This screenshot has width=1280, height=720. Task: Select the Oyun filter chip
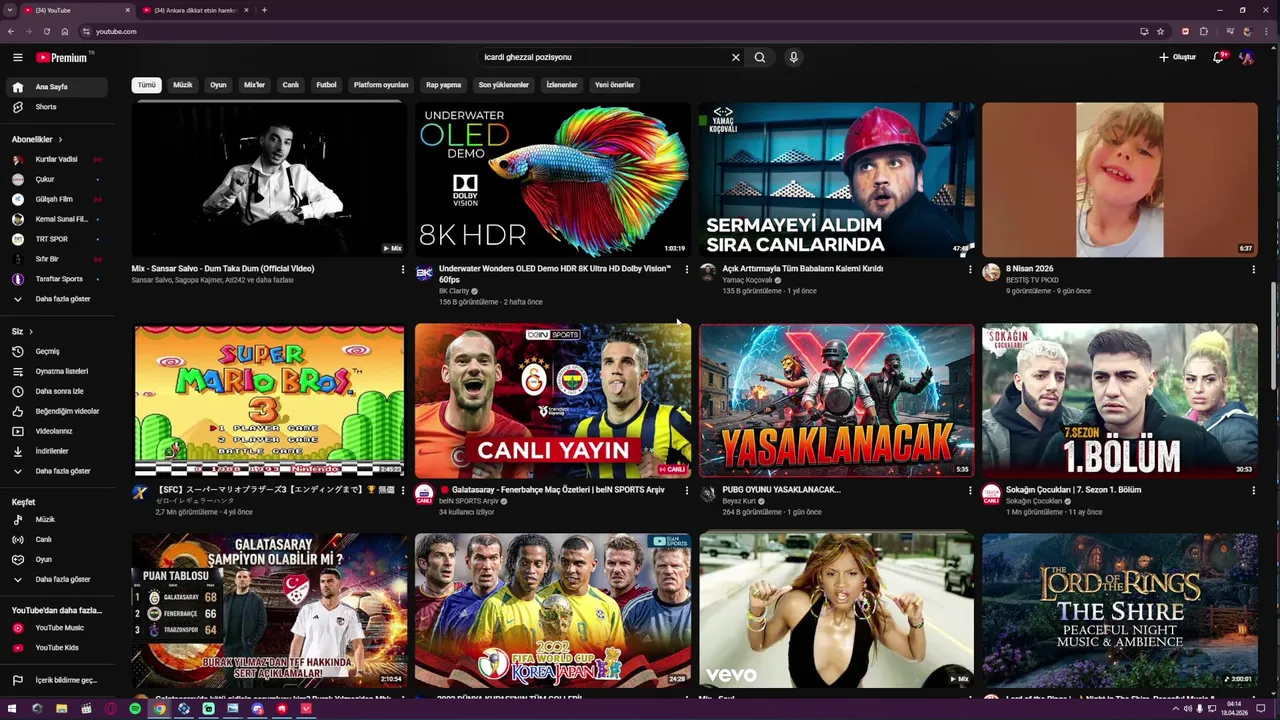pyautogui.click(x=218, y=85)
